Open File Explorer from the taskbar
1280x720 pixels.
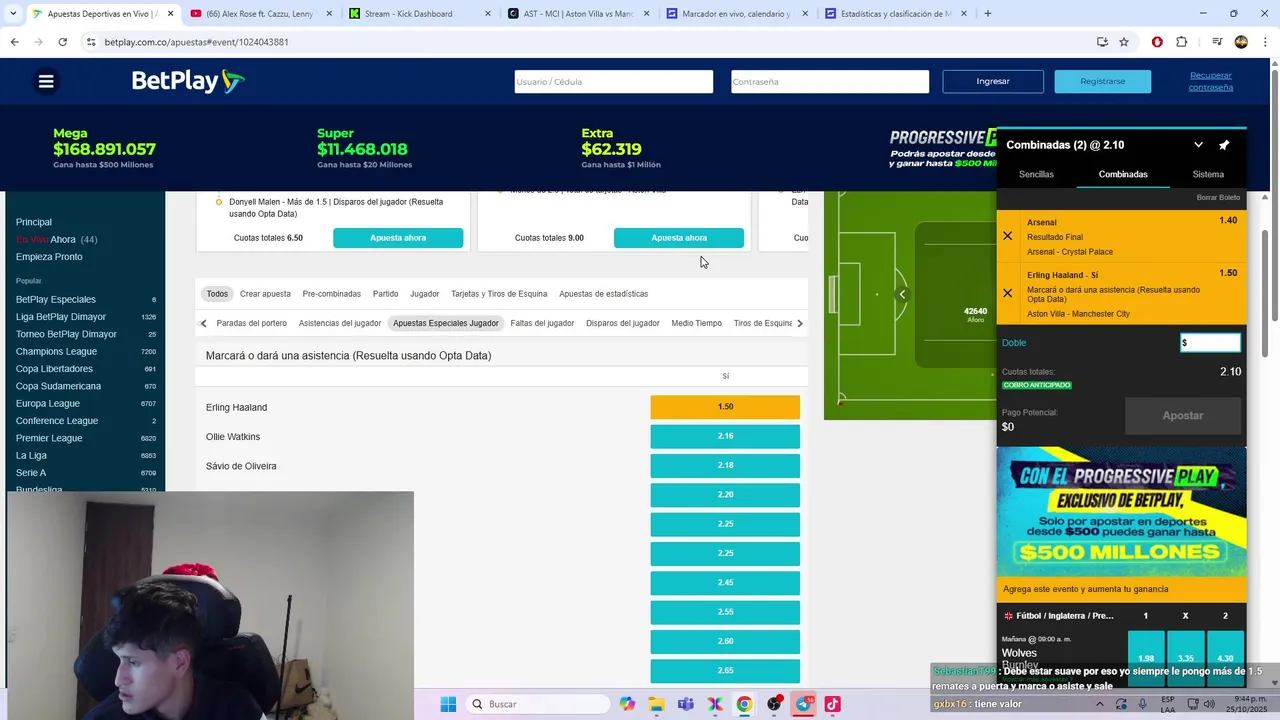pos(656,704)
